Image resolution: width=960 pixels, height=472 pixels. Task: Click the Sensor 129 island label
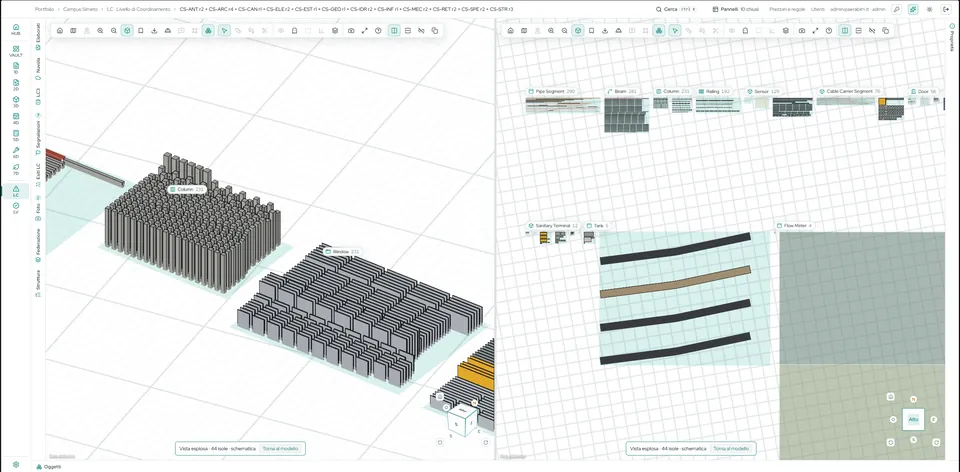coord(763,91)
